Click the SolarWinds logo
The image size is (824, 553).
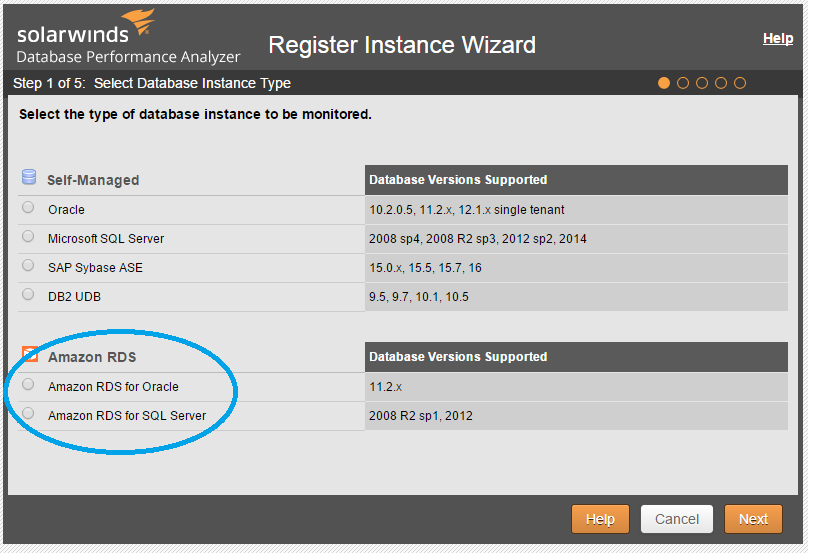coord(86,27)
